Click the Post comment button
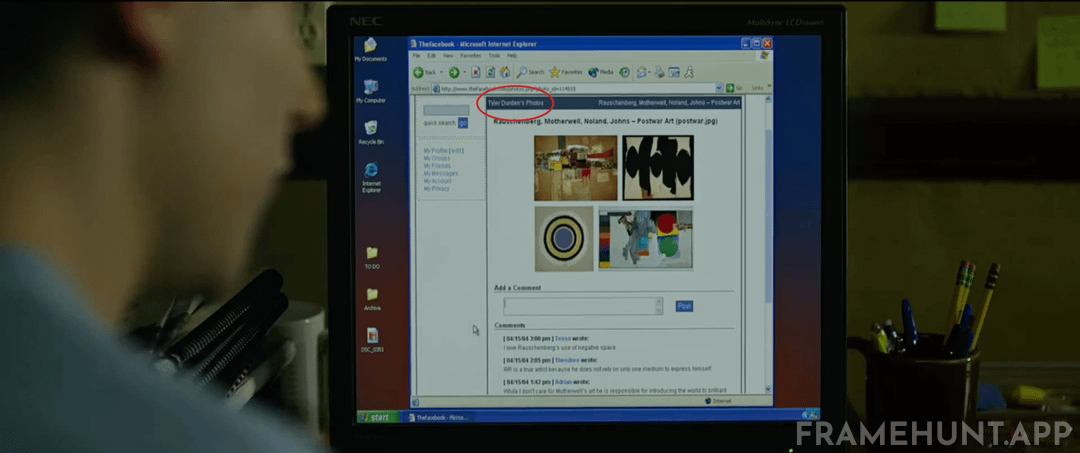Image resolution: width=1080 pixels, height=453 pixels. click(684, 306)
